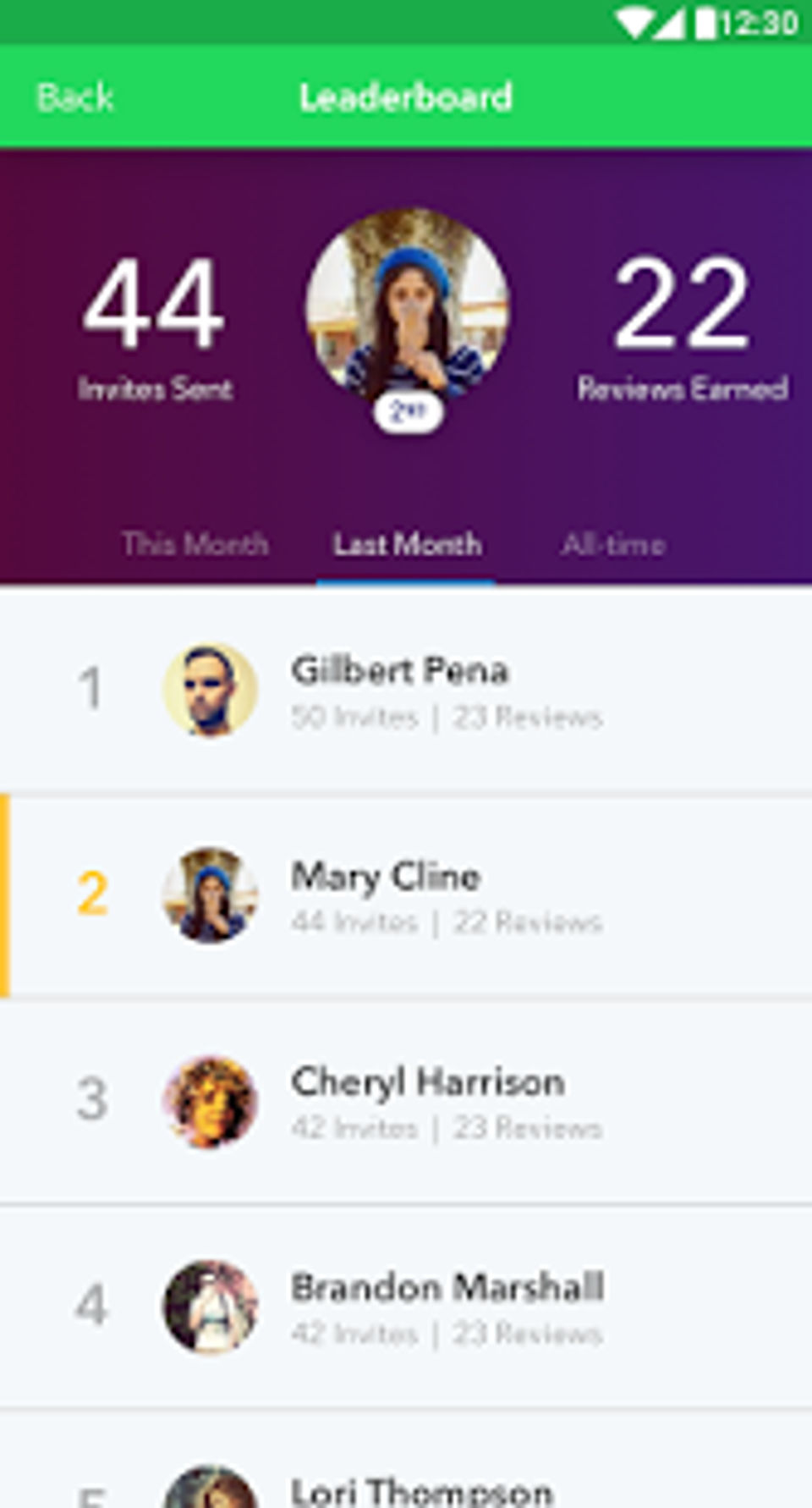Tap the Back button
Image resolution: width=812 pixels, height=1508 pixels.
click(x=75, y=98)
